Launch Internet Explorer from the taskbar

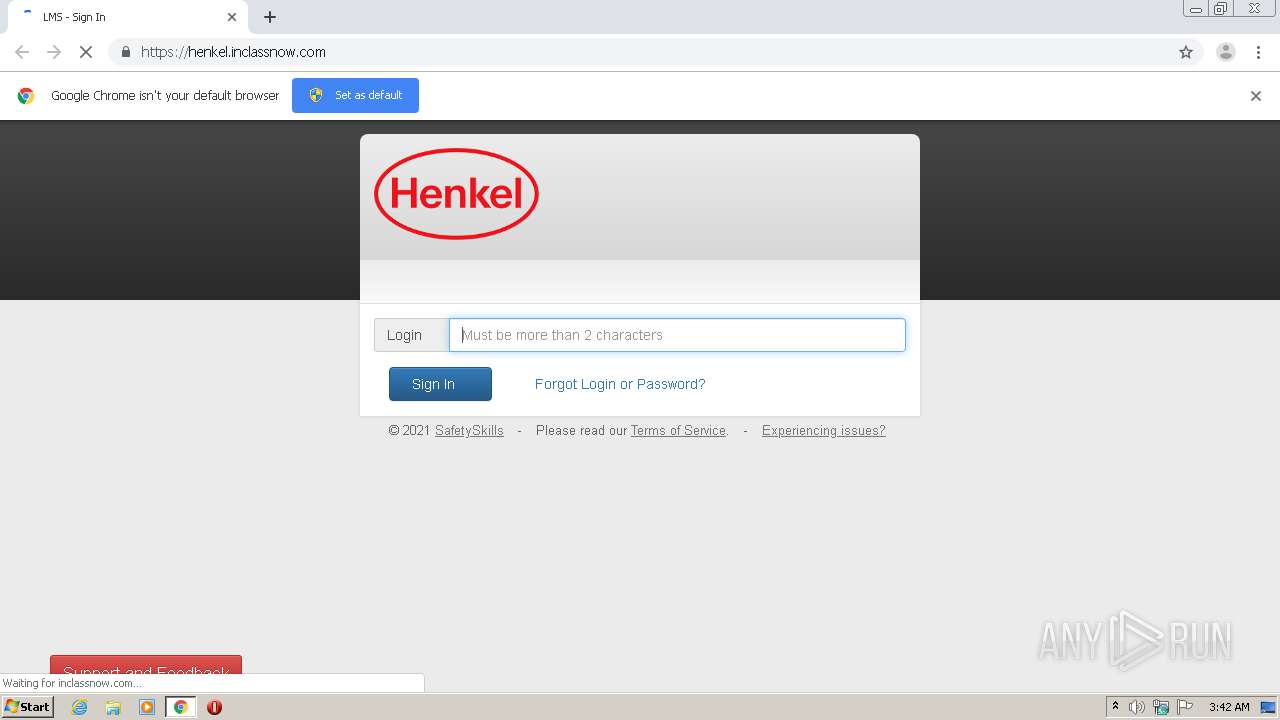pyautogui.click(x=80, y=707)
